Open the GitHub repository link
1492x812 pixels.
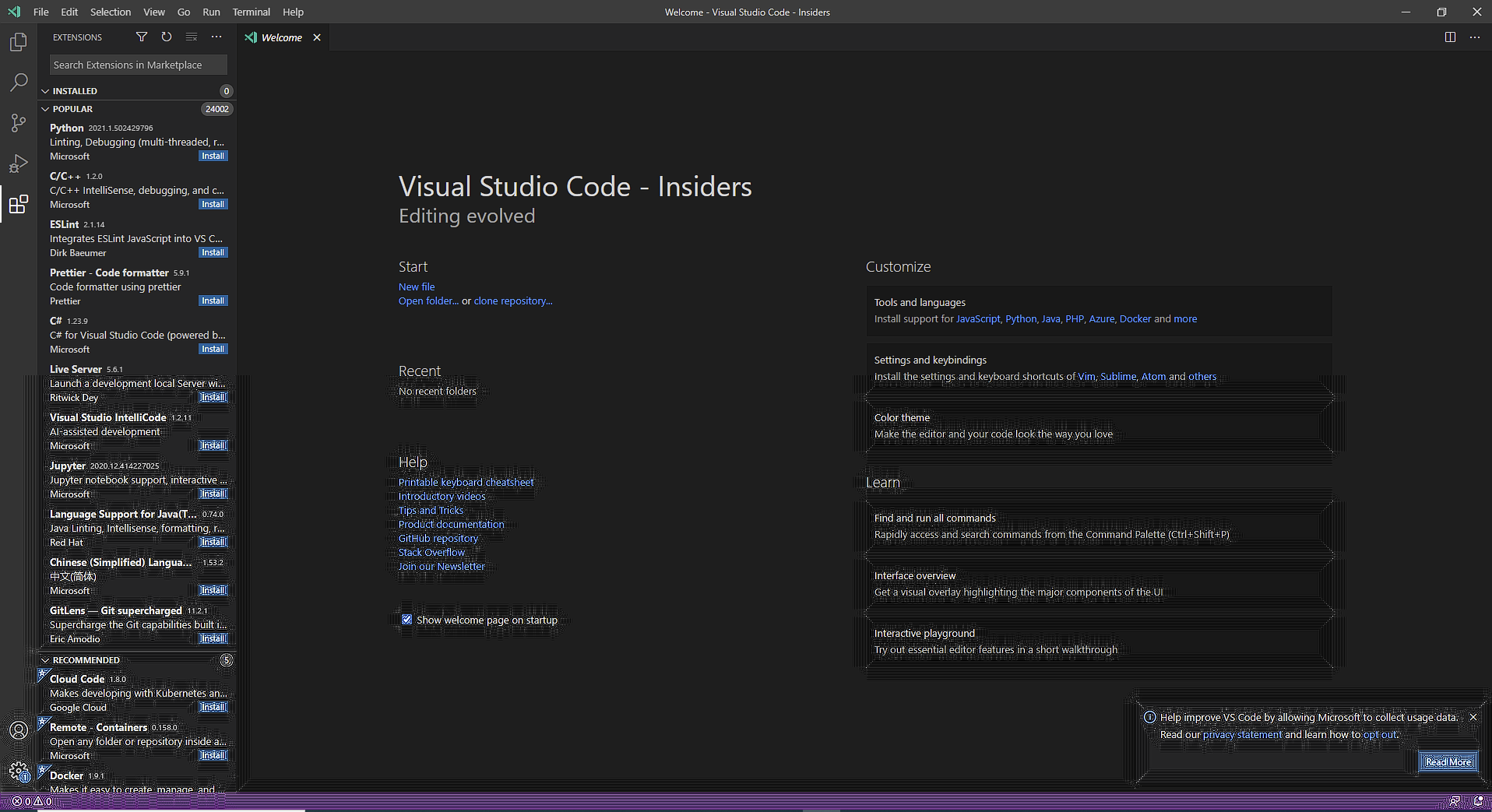click(438, 538)
